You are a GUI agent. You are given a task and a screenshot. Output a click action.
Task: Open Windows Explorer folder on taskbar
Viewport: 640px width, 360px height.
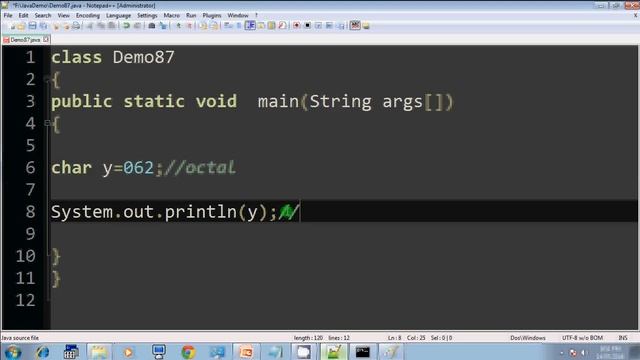pos(99,352)
